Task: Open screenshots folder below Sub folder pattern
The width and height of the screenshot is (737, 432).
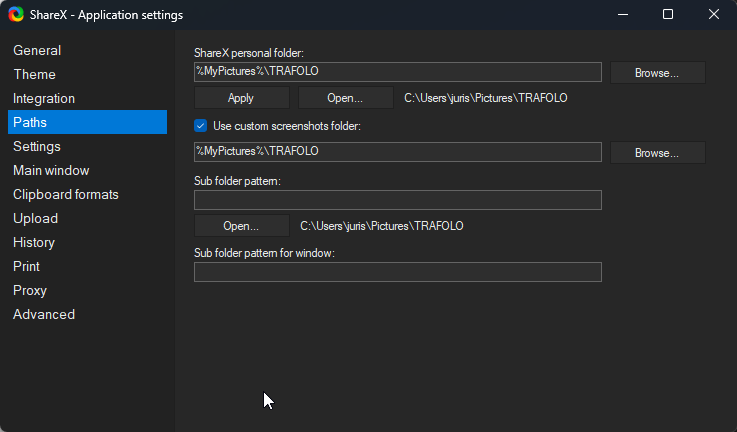Action: pyautogui.click(x=242, y=226)
